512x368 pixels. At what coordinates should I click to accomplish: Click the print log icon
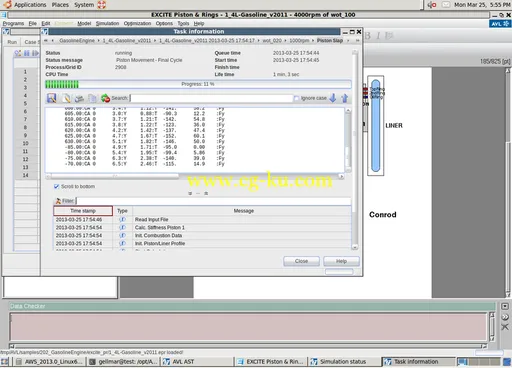(x=79, y=98)
